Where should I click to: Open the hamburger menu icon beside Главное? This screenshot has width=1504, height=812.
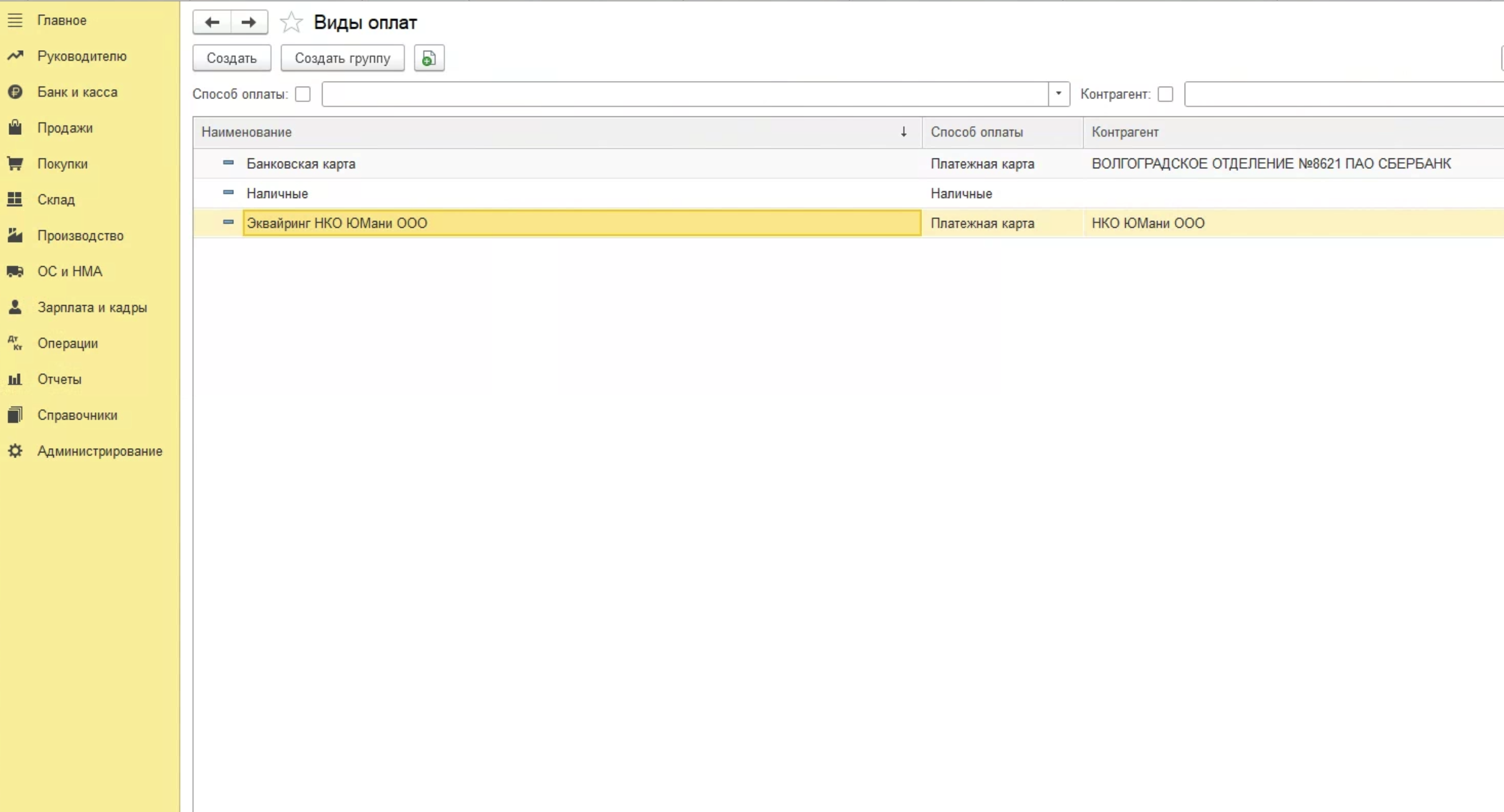pos(15,20)
